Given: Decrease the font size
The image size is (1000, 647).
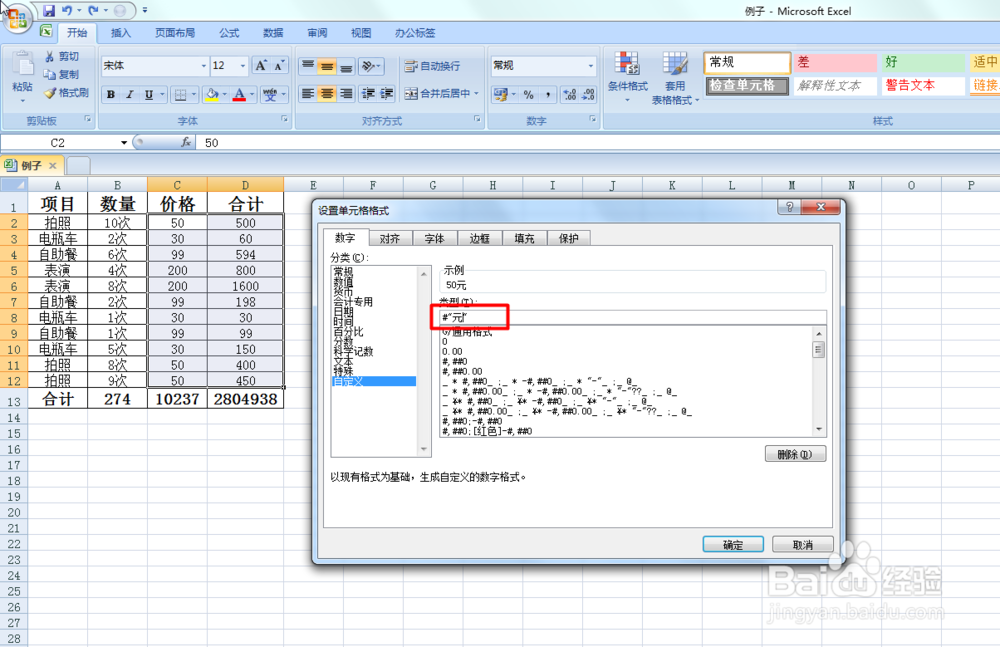Looking at the screenshot, I should click(x=279, y=65).
